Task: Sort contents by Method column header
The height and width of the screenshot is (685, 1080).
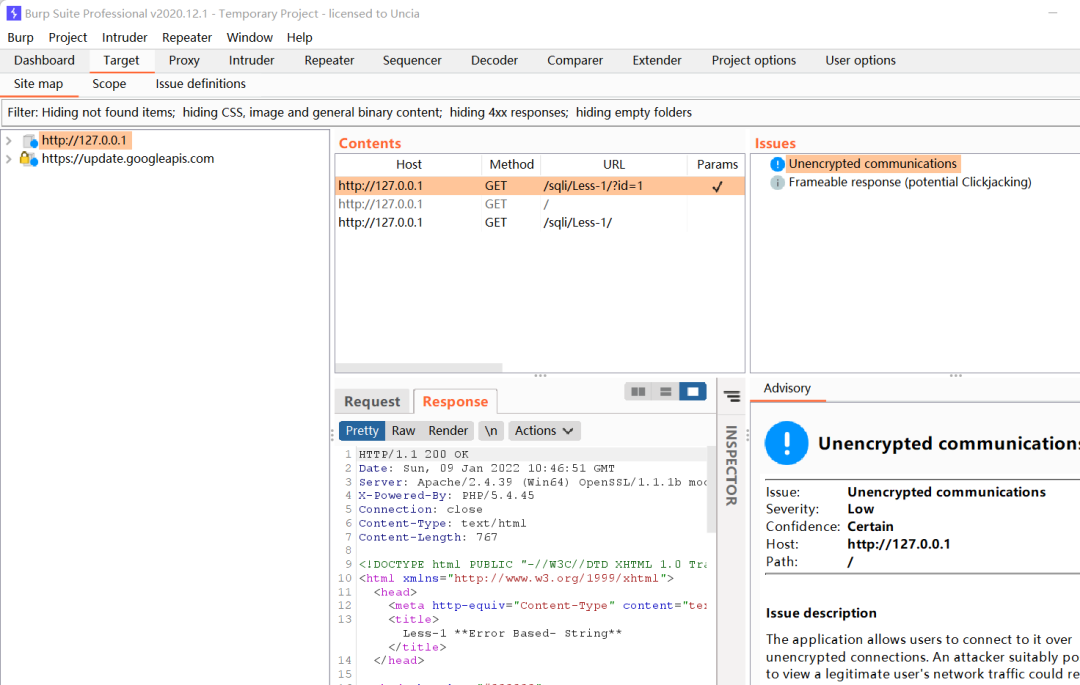Action: 511,165
